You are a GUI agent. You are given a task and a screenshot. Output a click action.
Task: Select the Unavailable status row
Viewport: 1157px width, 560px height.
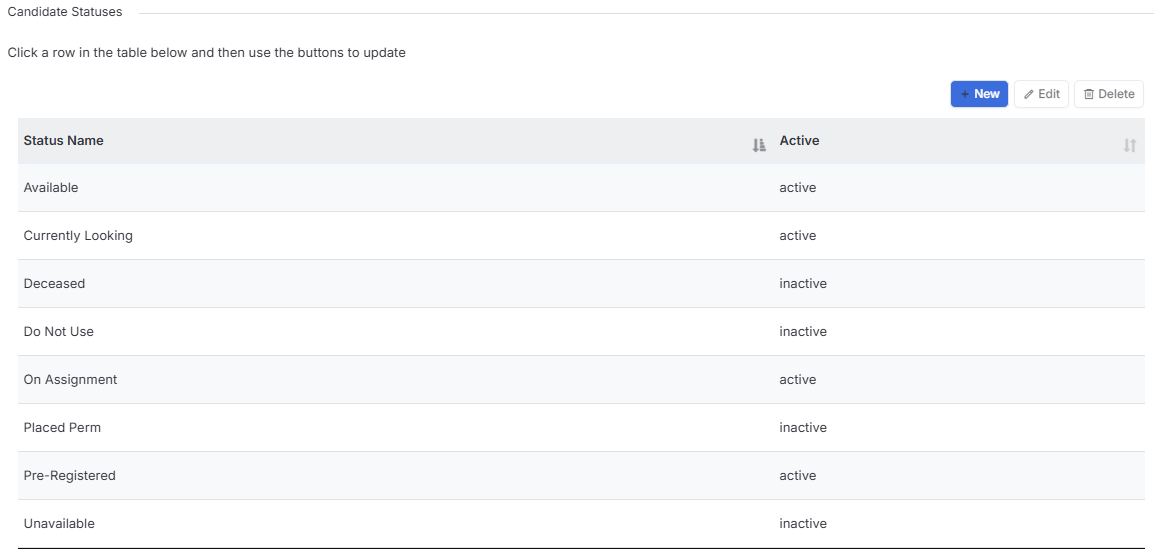tap(581, 524)
